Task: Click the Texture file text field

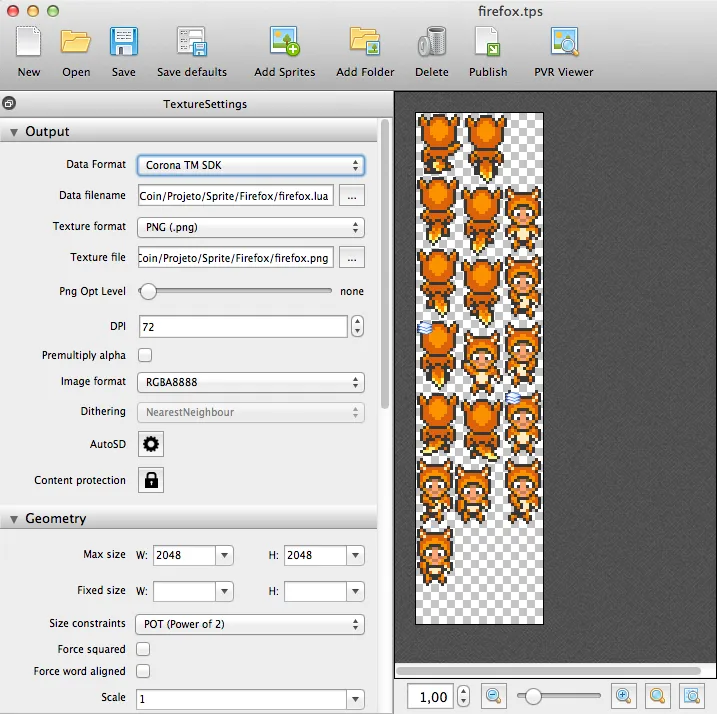Action: 235,258
